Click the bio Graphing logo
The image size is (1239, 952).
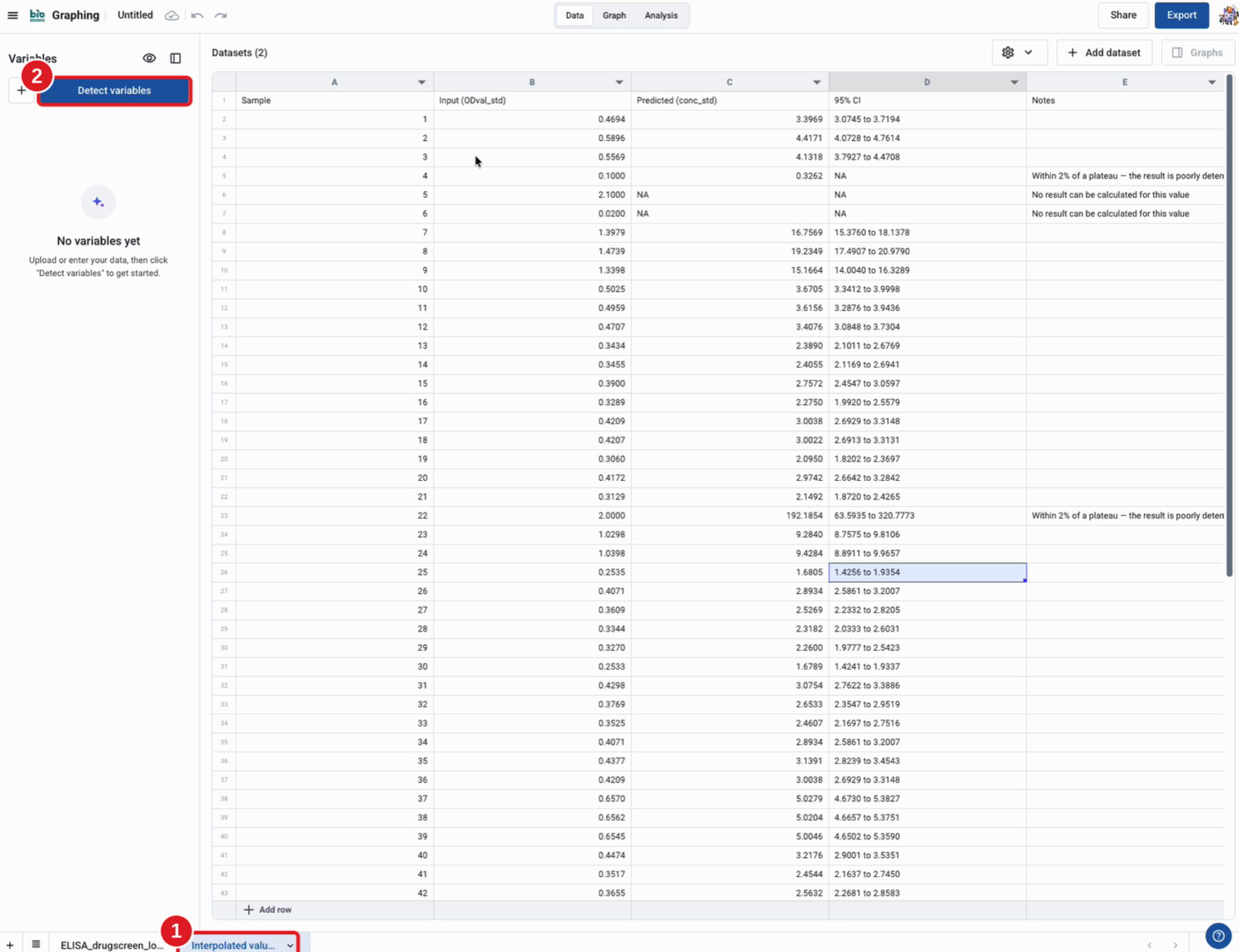coord(64,15)
